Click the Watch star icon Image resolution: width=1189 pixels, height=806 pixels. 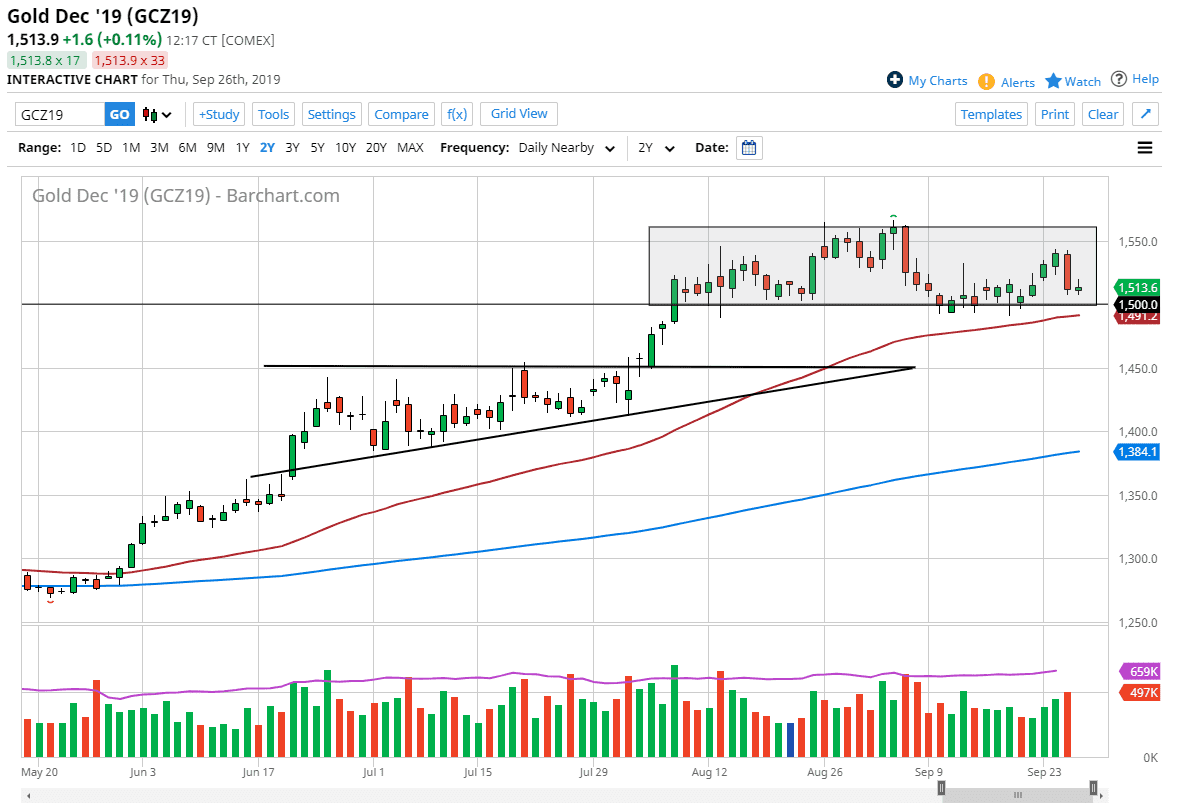click(x=1055, y=81)
